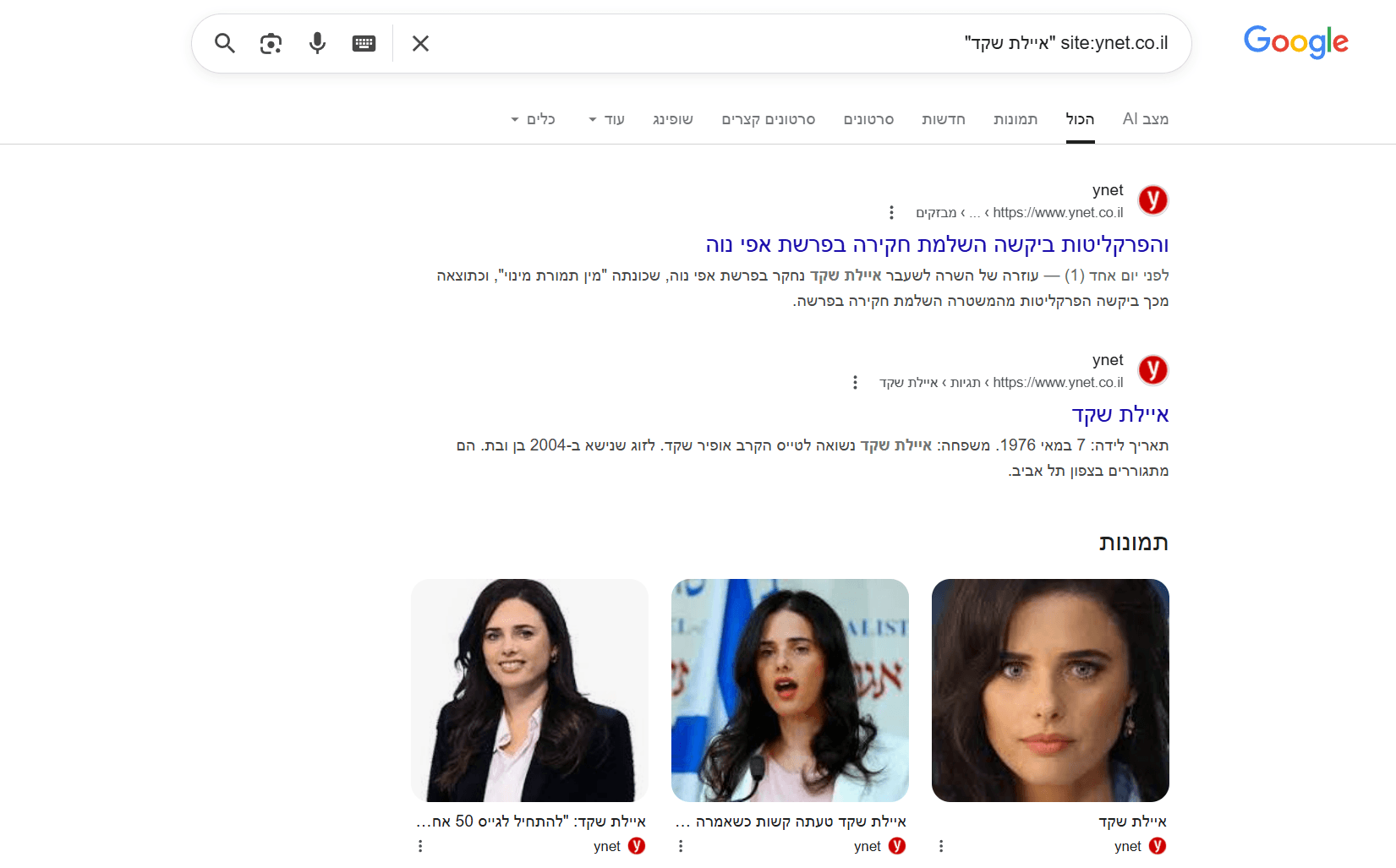The width and height of the screenshot is (1396, 868).
Task: Click ynet site name above הפרקליטות result
Action: (1108, 190)
